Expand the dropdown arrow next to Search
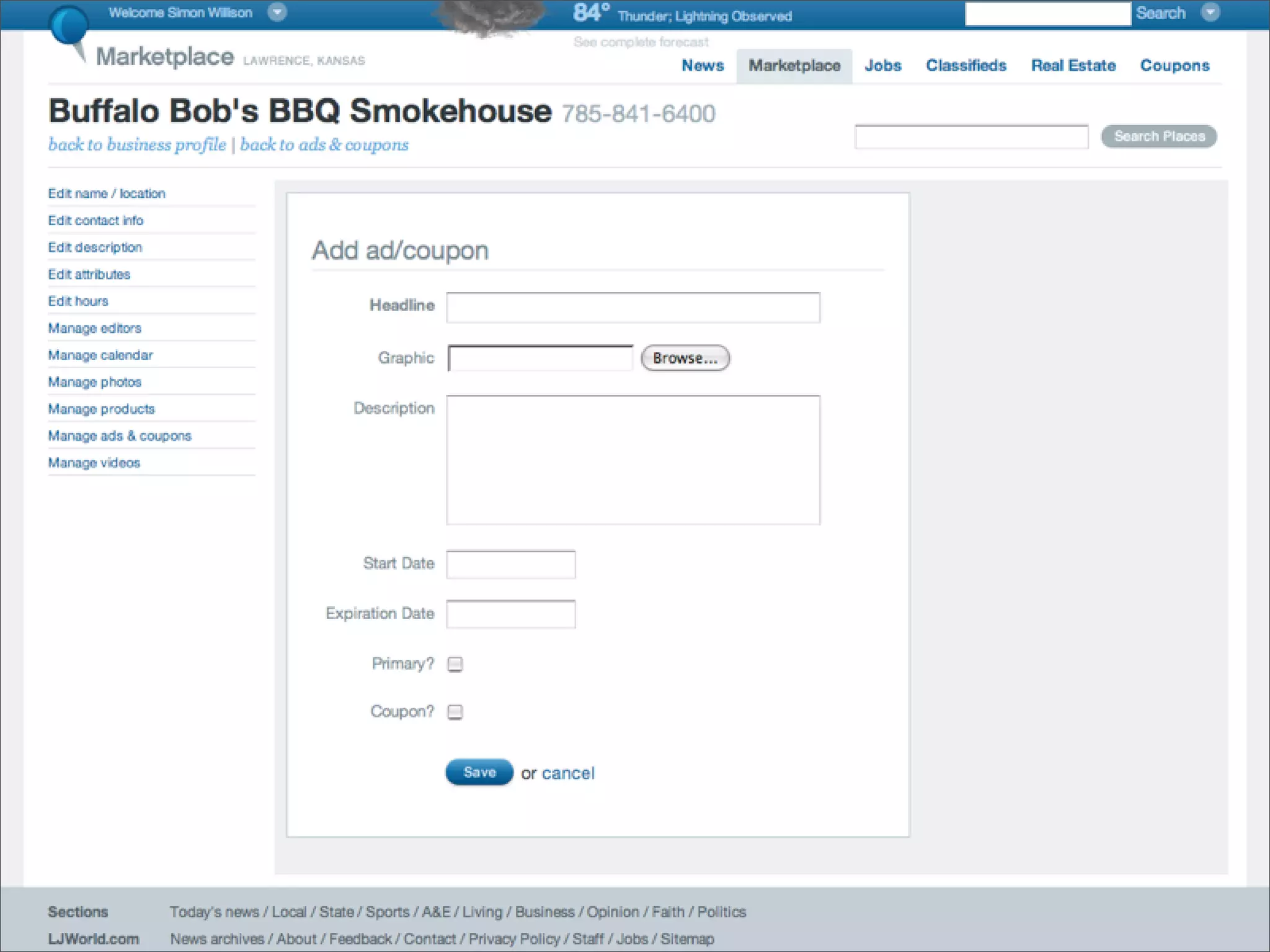This screenshot has width=1270, height=952. (1210, 12)
